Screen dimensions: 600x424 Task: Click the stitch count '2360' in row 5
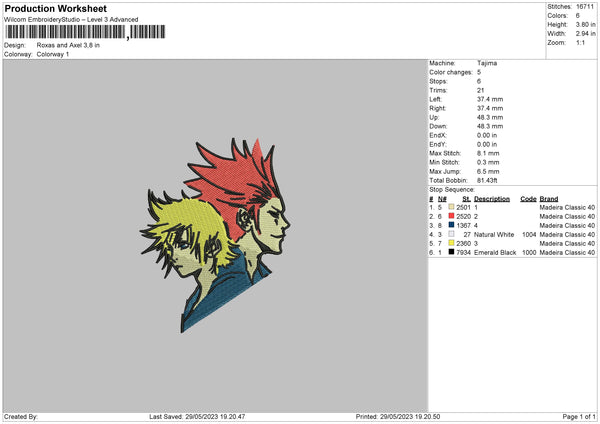[463, 243]
